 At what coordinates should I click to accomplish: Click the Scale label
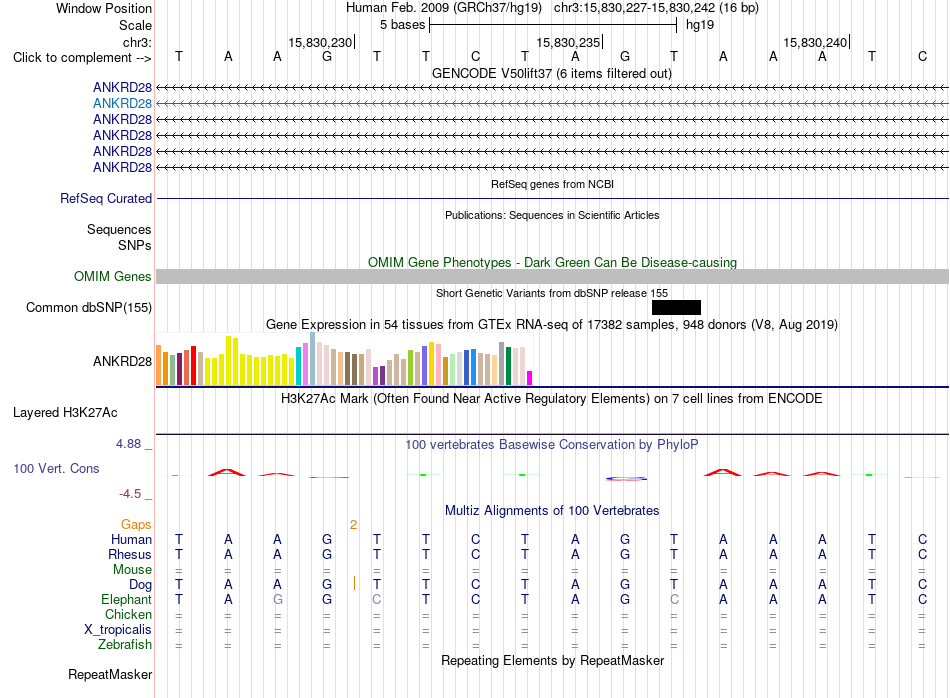pyautogui.click(x=135, y=25)
